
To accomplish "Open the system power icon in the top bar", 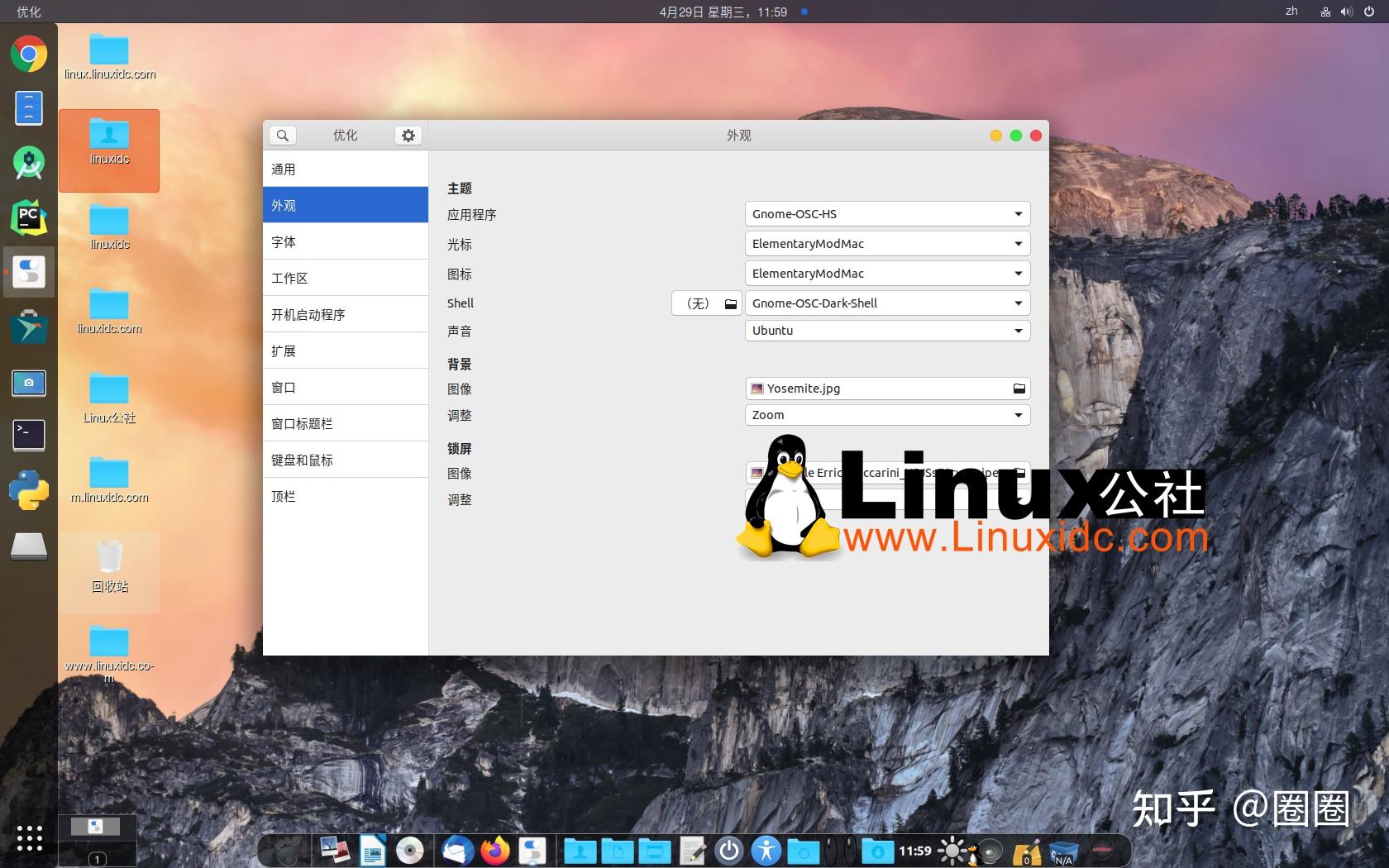I will [1370, 12].
